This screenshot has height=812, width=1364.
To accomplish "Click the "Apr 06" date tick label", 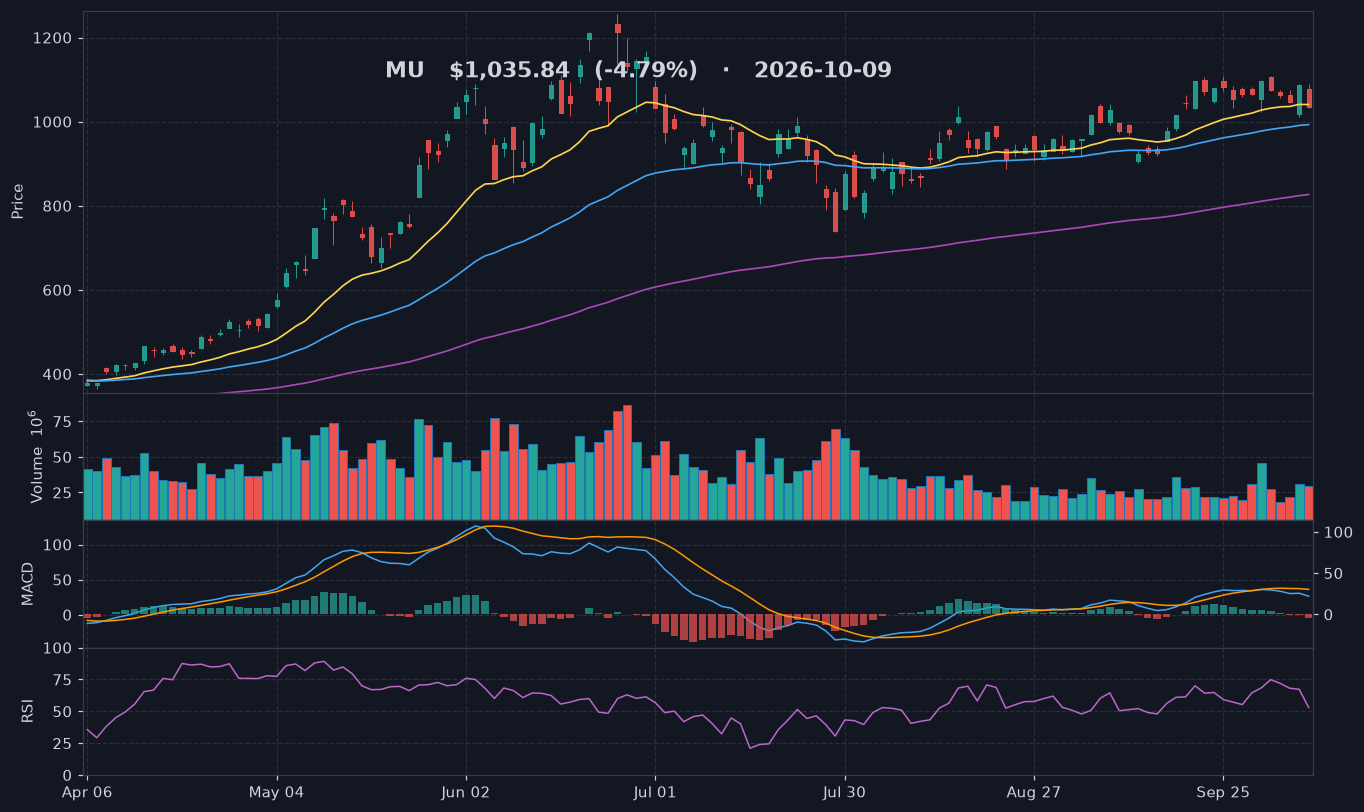I will [87, 792].
